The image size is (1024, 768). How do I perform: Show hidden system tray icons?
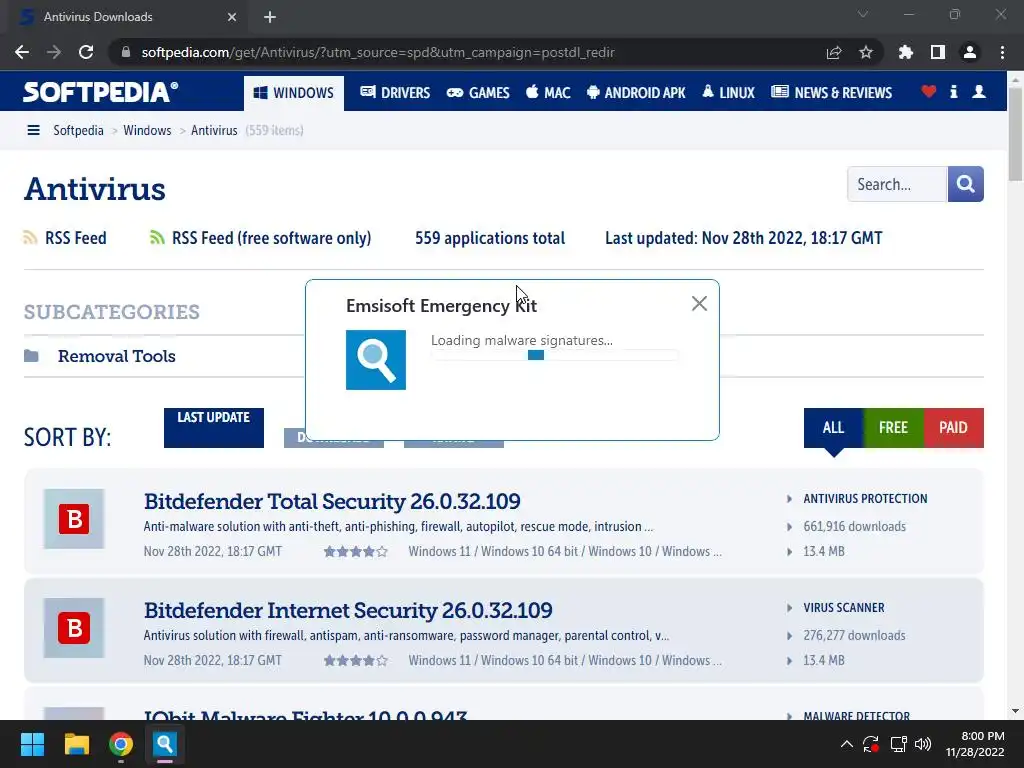pos(846,744)
